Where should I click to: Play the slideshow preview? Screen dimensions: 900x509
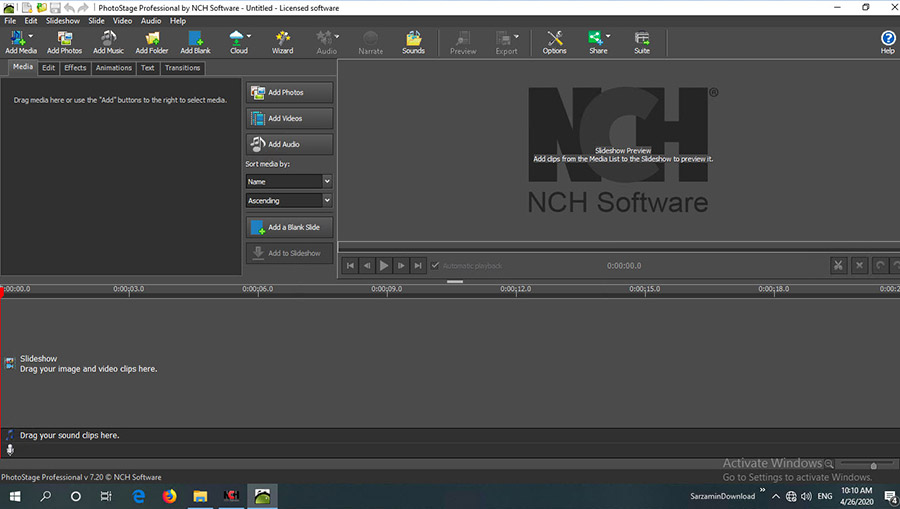point(384,266)
